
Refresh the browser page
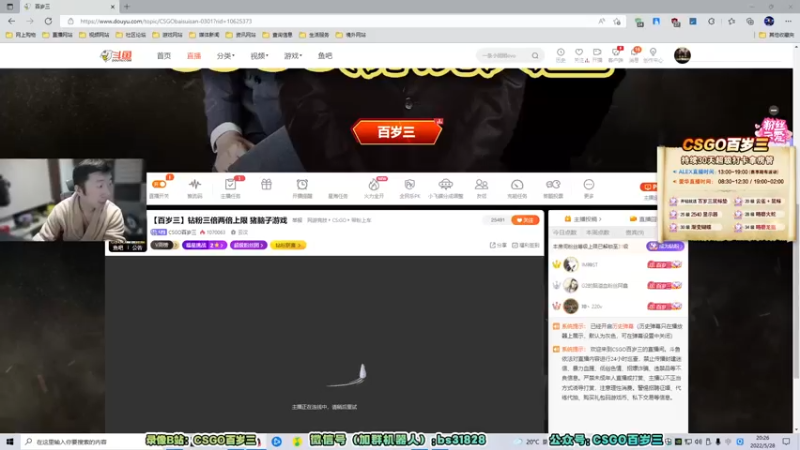click(x=48, y=21)
